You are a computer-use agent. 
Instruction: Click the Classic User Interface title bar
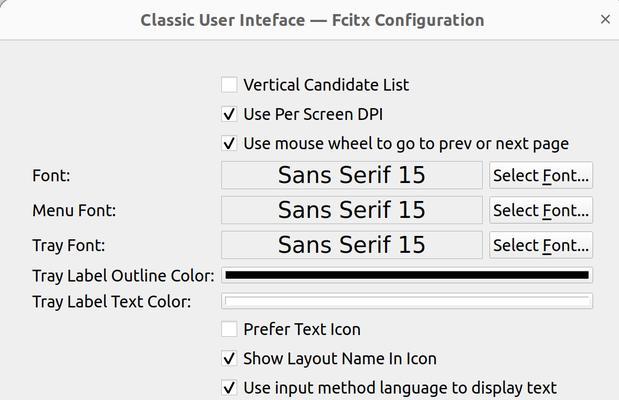(310, 20)
